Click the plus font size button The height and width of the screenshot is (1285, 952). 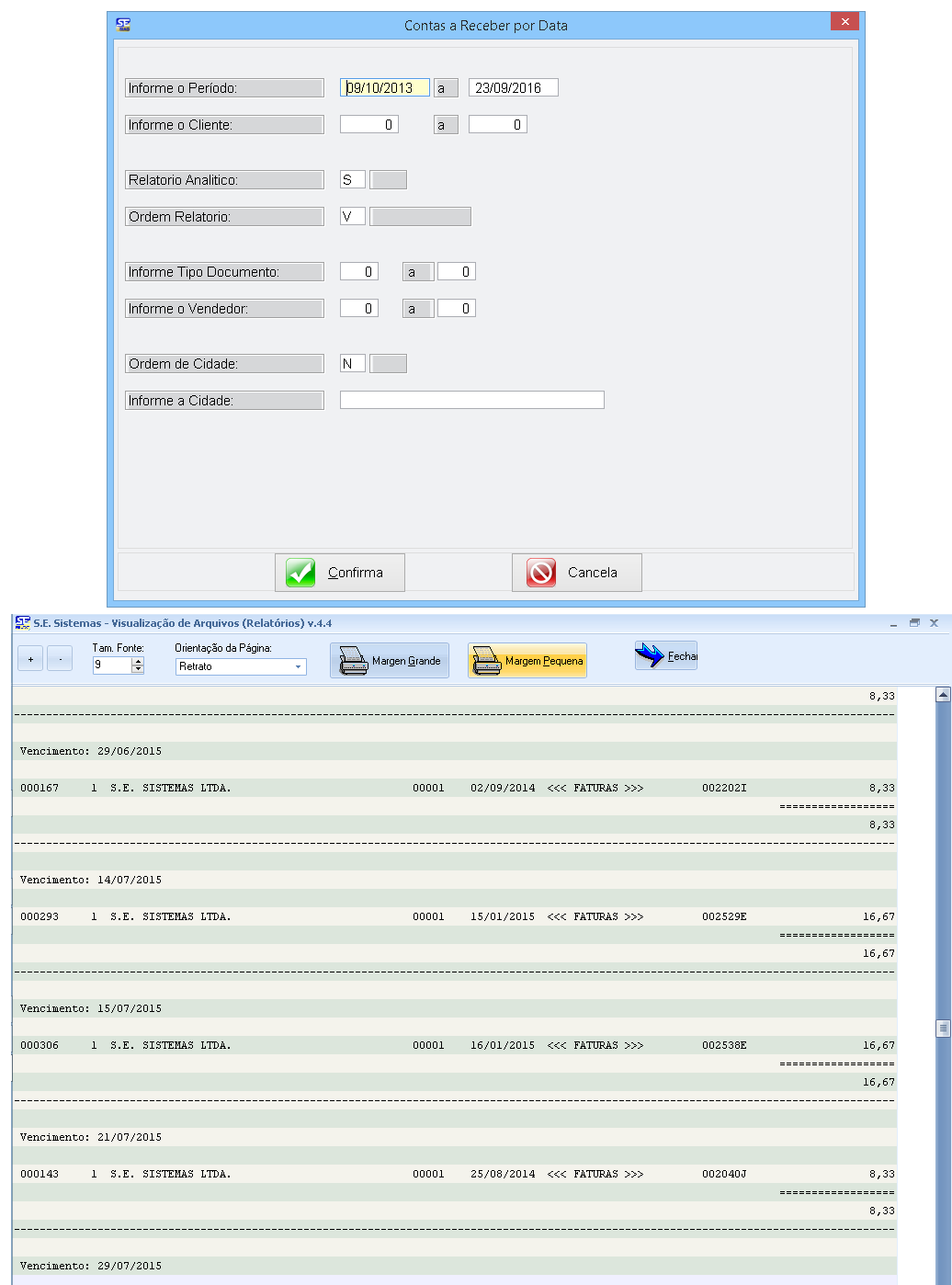pyautogui.click(x=30, y=659)
